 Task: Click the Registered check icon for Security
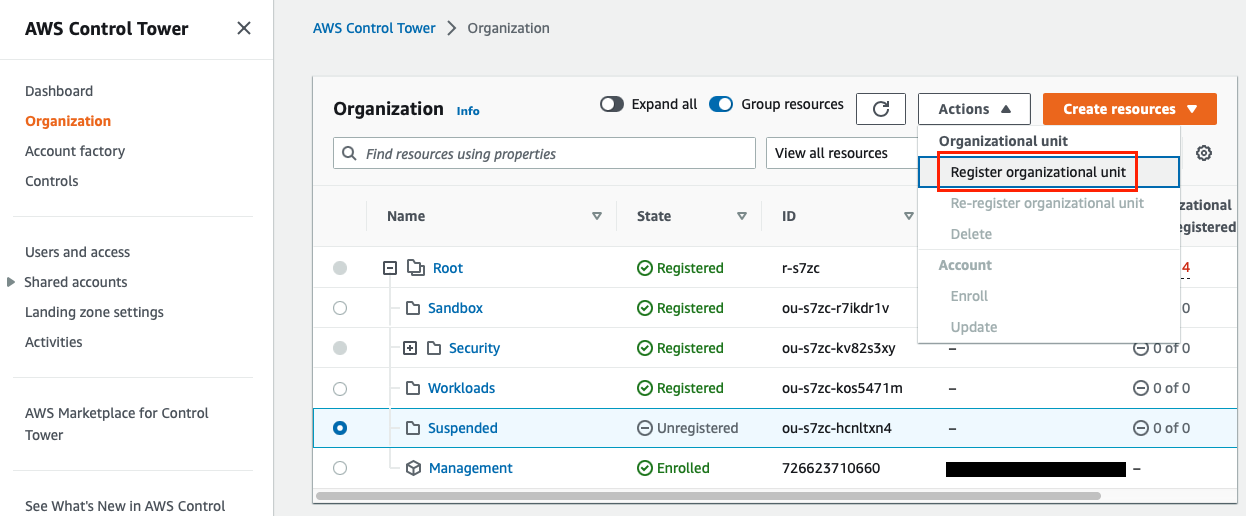coord(645,348)
